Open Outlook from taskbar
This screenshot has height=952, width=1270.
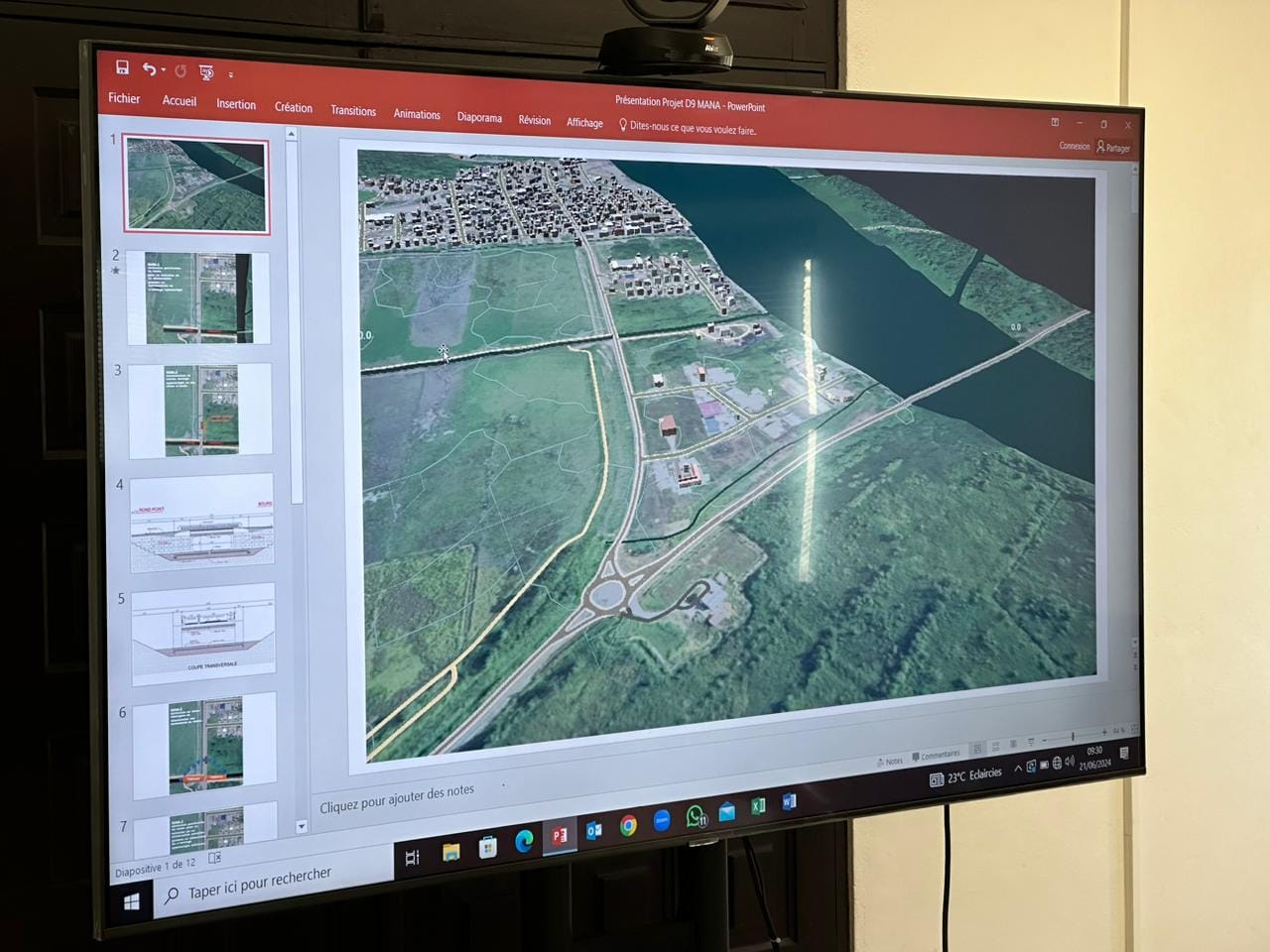pyautogui.click(x=594, y=830)
